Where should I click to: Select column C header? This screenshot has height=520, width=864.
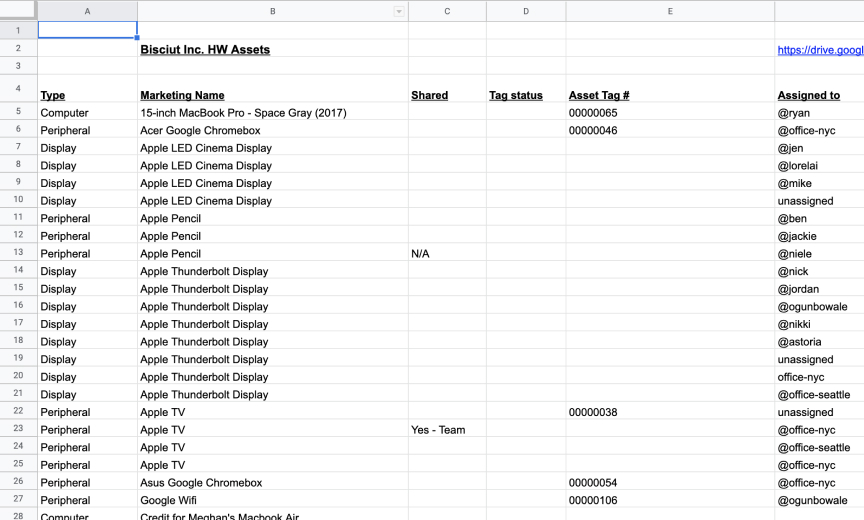[x=447, y=11]
